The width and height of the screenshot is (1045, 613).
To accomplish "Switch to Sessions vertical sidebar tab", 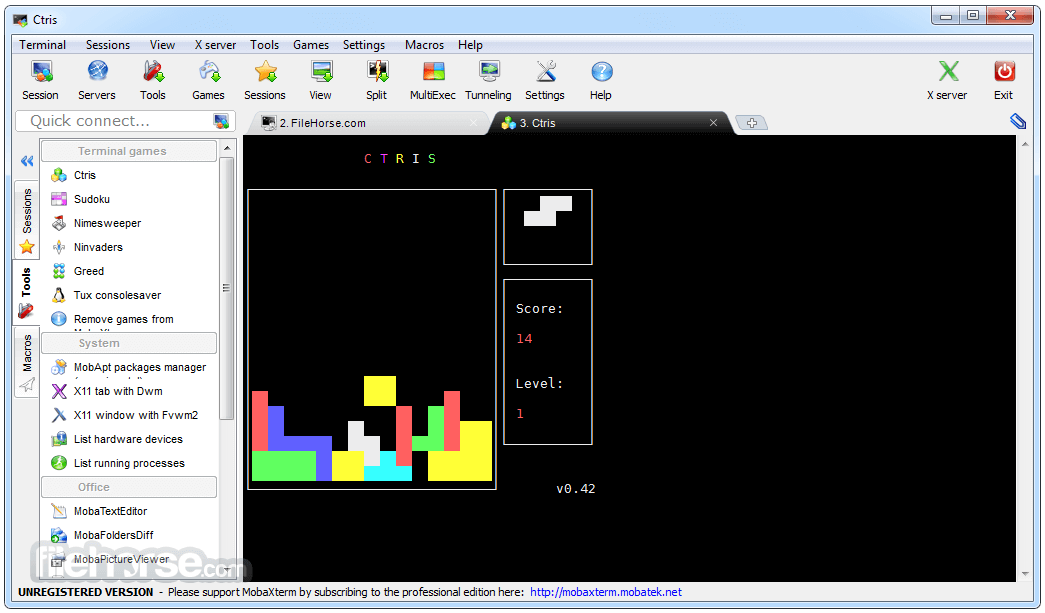I will pos(27,220).
